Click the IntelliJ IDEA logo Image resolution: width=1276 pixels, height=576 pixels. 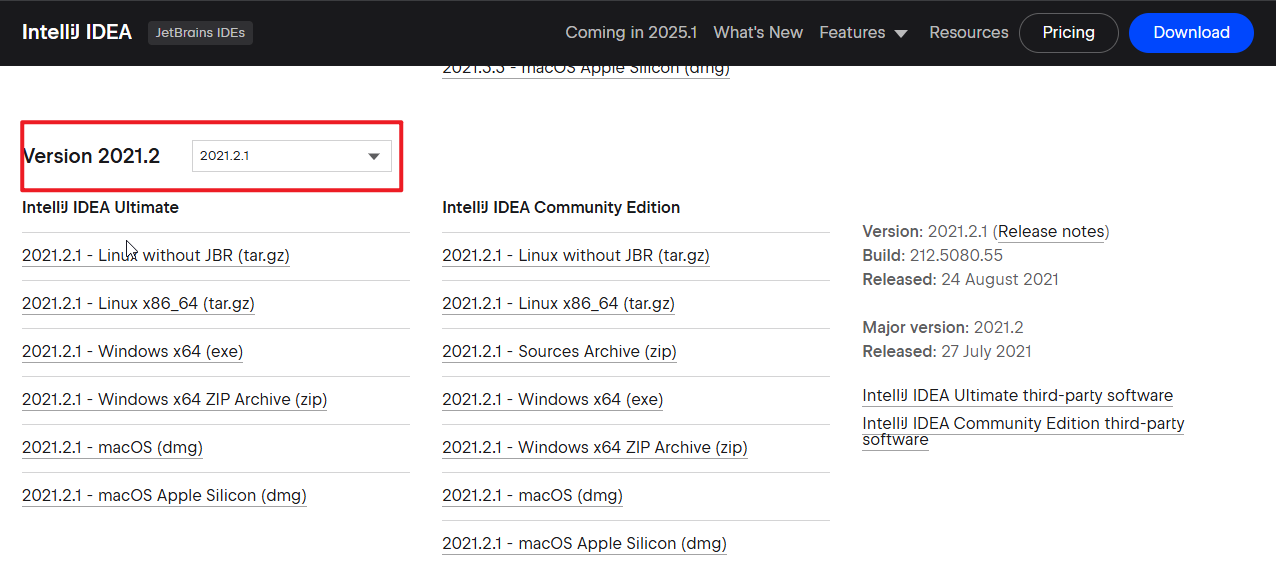click(x=77, y=32)
